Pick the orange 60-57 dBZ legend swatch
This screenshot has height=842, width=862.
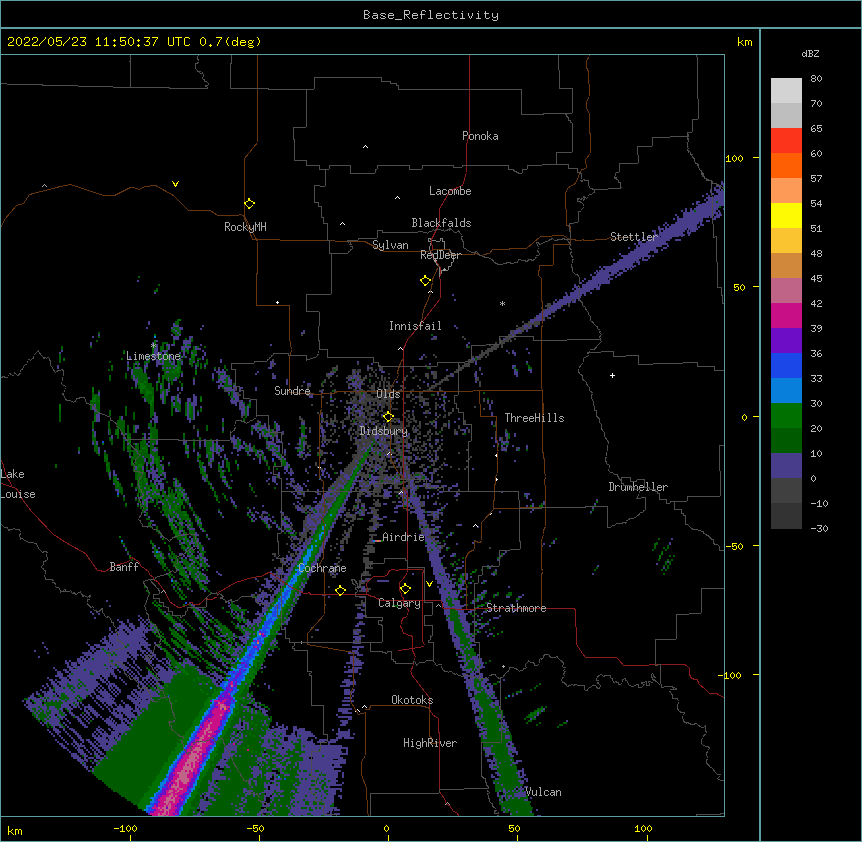click(x=786, y=165)
